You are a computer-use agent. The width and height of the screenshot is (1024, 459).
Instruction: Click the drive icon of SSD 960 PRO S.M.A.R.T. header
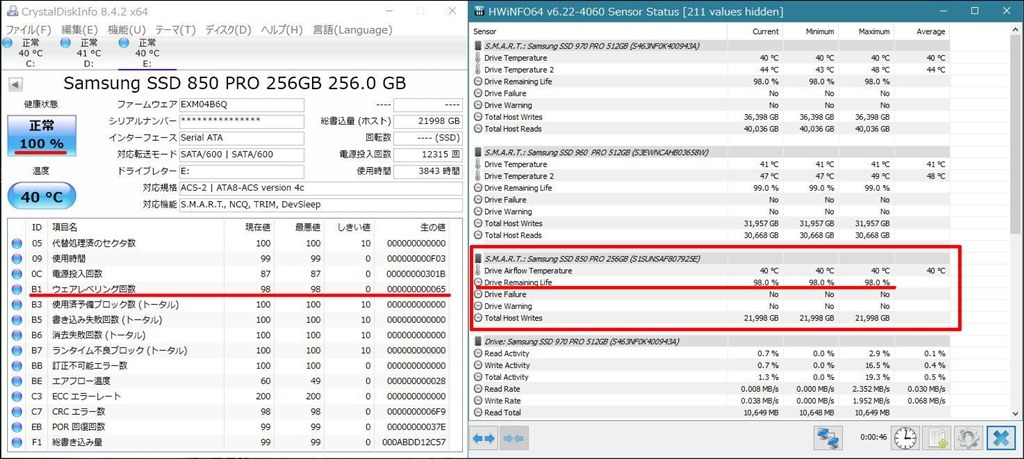click(477, 153)
